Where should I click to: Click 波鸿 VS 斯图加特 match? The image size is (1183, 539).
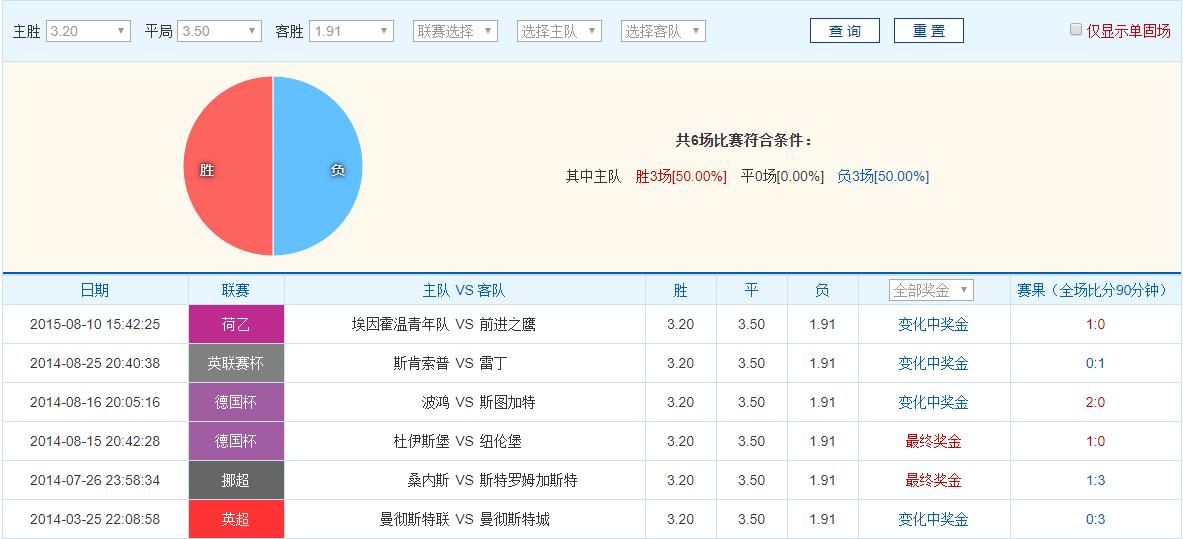coord(479,402)
